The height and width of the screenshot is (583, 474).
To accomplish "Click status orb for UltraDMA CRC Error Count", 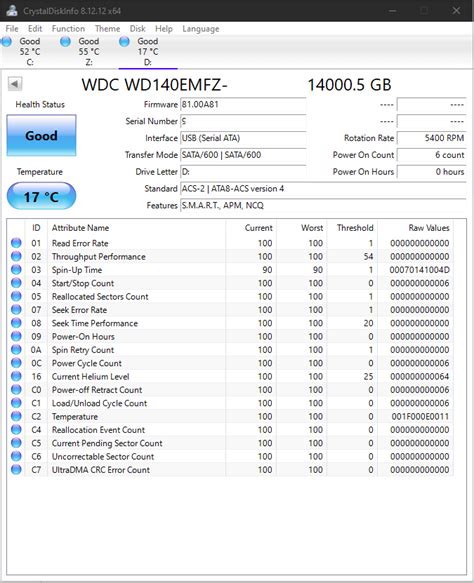I will coord(16,470).
